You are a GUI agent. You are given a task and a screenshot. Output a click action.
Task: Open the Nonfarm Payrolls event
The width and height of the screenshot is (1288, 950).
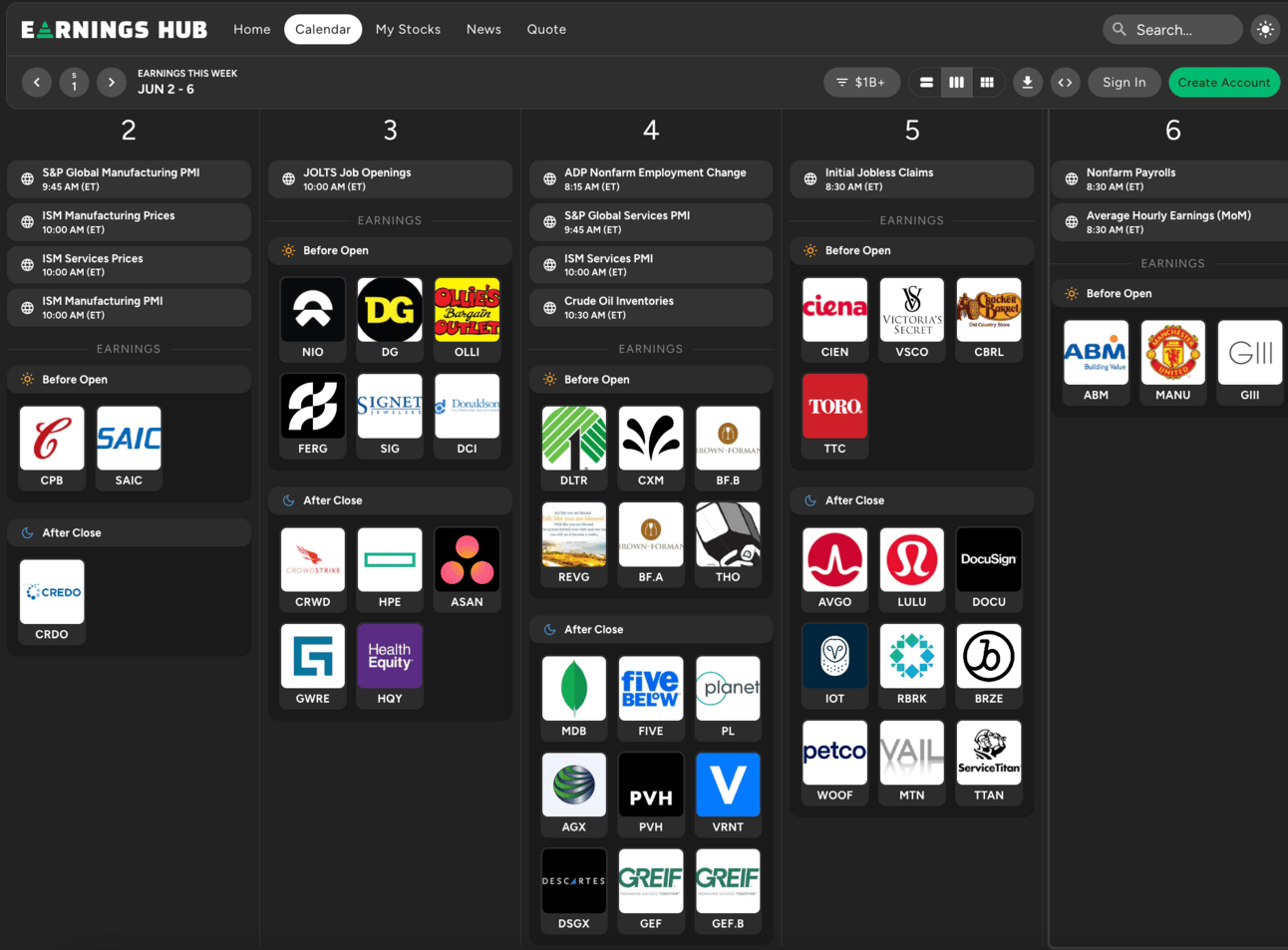(x=1169, y=179)
